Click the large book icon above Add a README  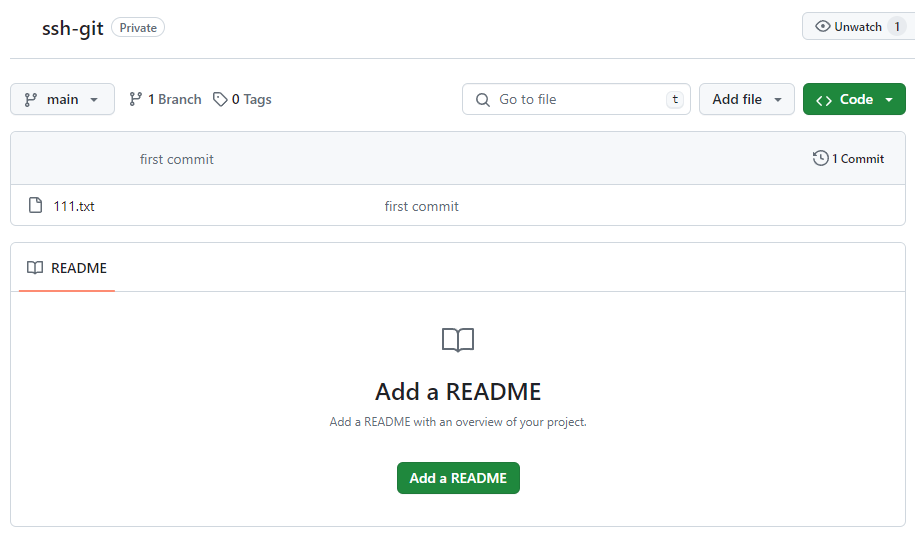click(458, 340)
